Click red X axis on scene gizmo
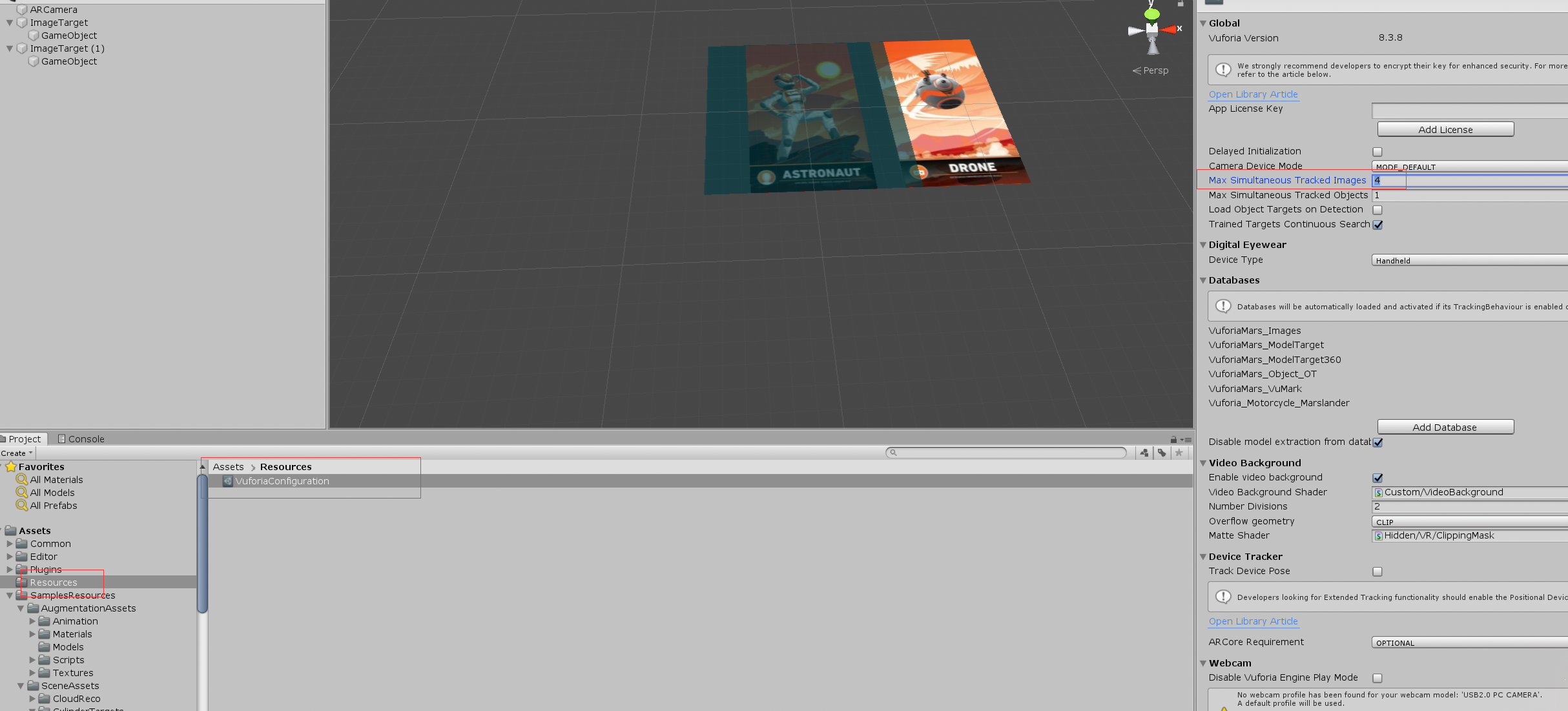 click(1170, 29)
